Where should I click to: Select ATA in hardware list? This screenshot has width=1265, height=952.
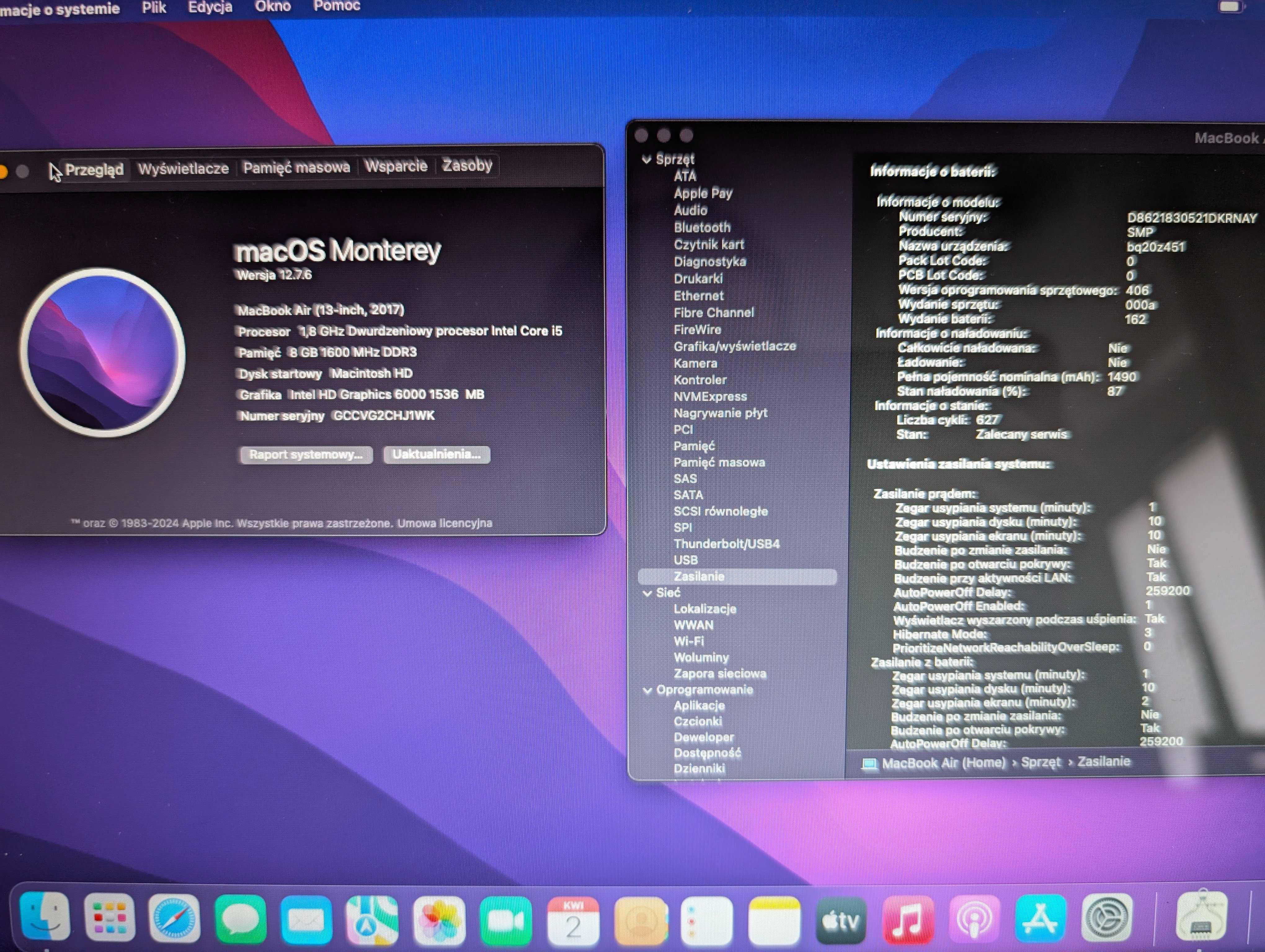(685, 176)
